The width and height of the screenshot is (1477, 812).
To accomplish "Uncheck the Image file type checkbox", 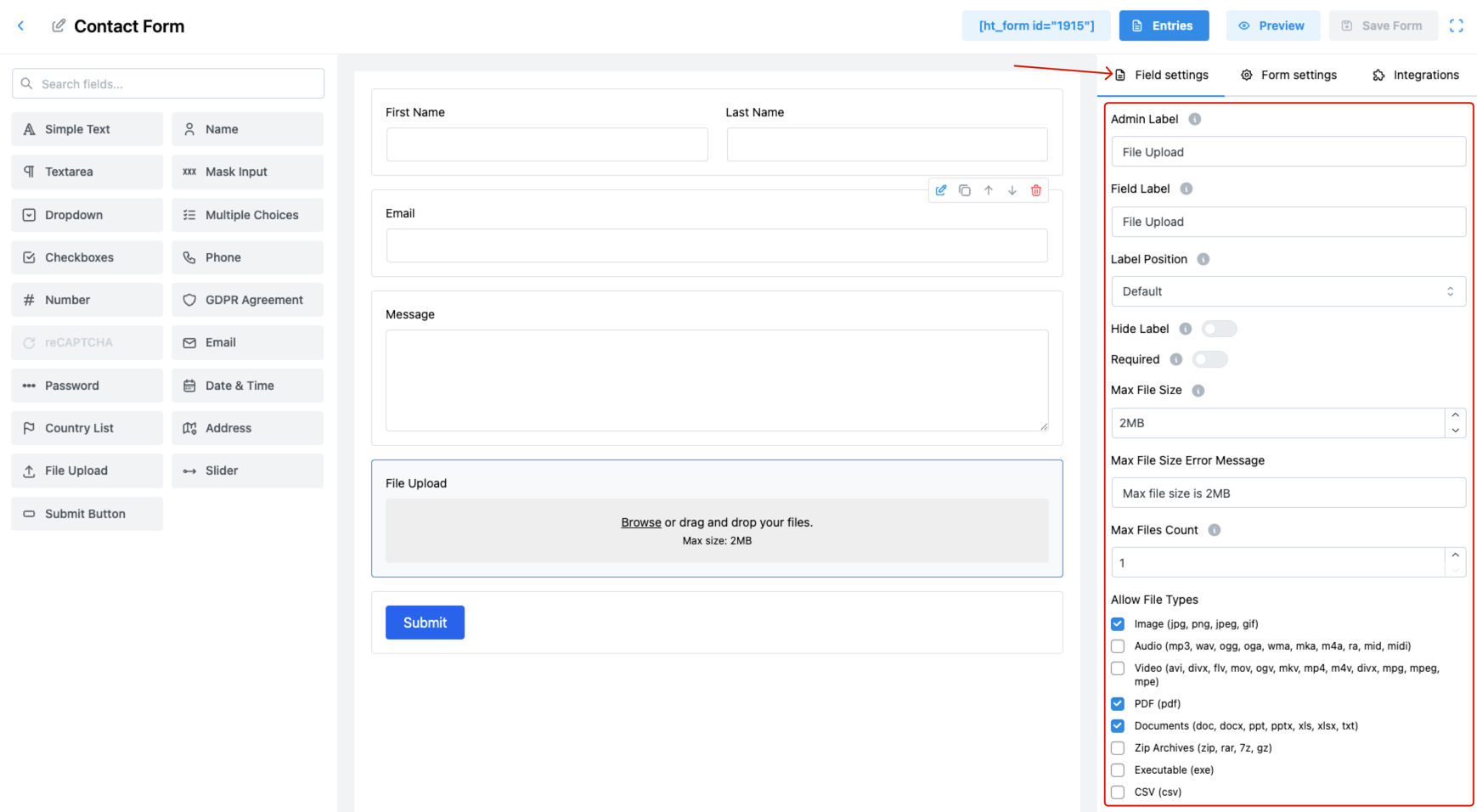I will pos(1118,624).
